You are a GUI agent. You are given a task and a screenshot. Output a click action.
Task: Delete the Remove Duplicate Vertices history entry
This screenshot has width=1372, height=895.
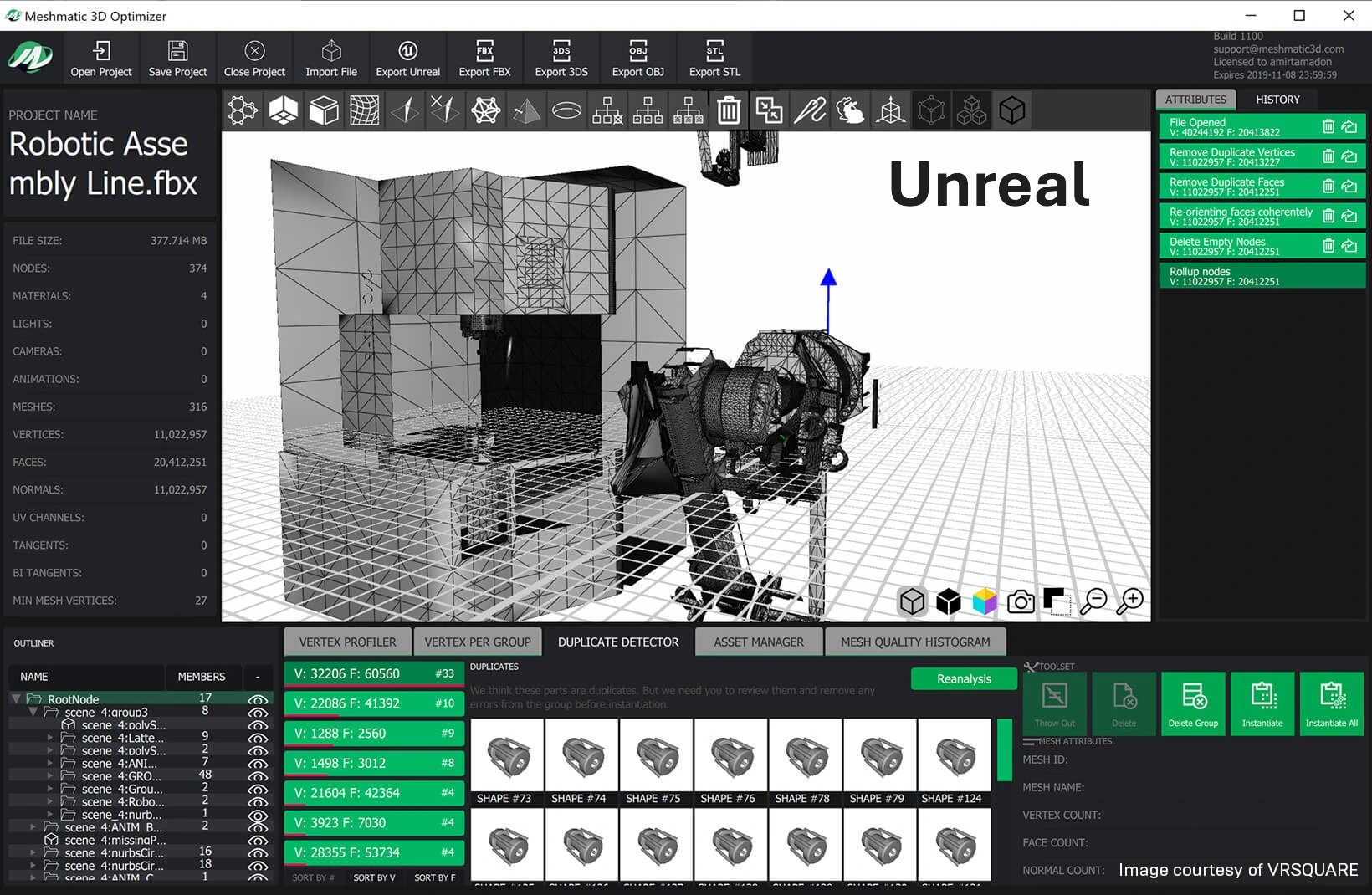(x=1328, y=156)
